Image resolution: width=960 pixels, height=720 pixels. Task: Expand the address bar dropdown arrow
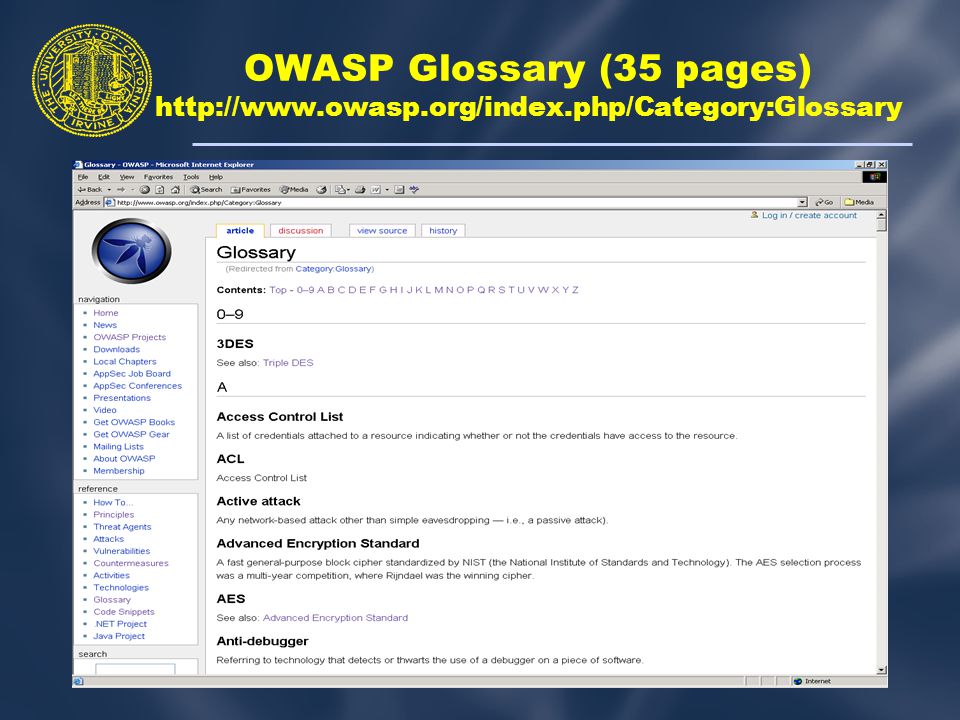(x=803, y=202)
